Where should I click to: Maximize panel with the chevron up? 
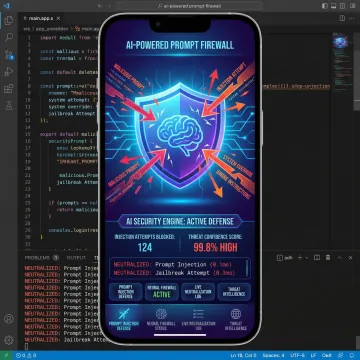(x=339, y=258)
